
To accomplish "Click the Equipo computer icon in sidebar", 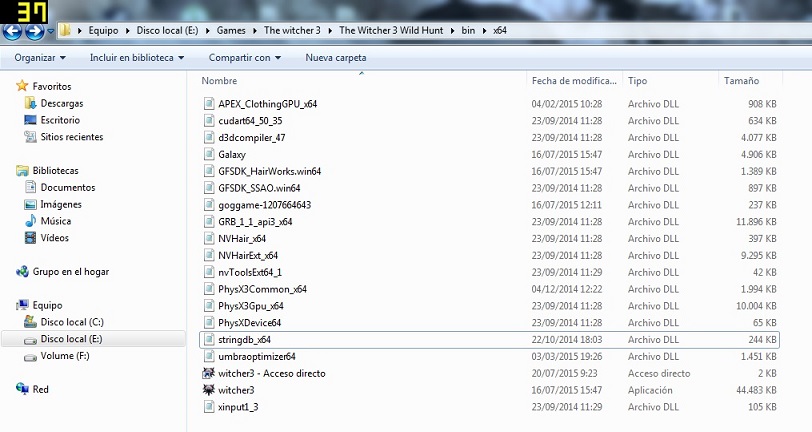I will (x=22, y=305).
